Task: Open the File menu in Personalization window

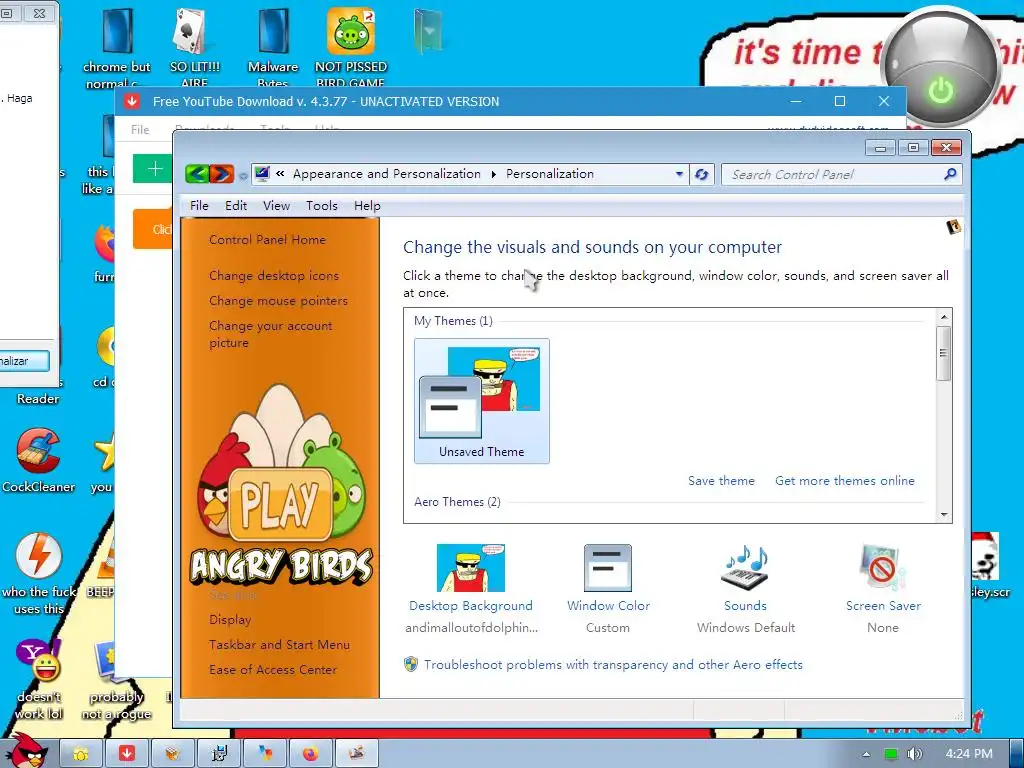Action: pyautogui.click(x=199, y=206)
